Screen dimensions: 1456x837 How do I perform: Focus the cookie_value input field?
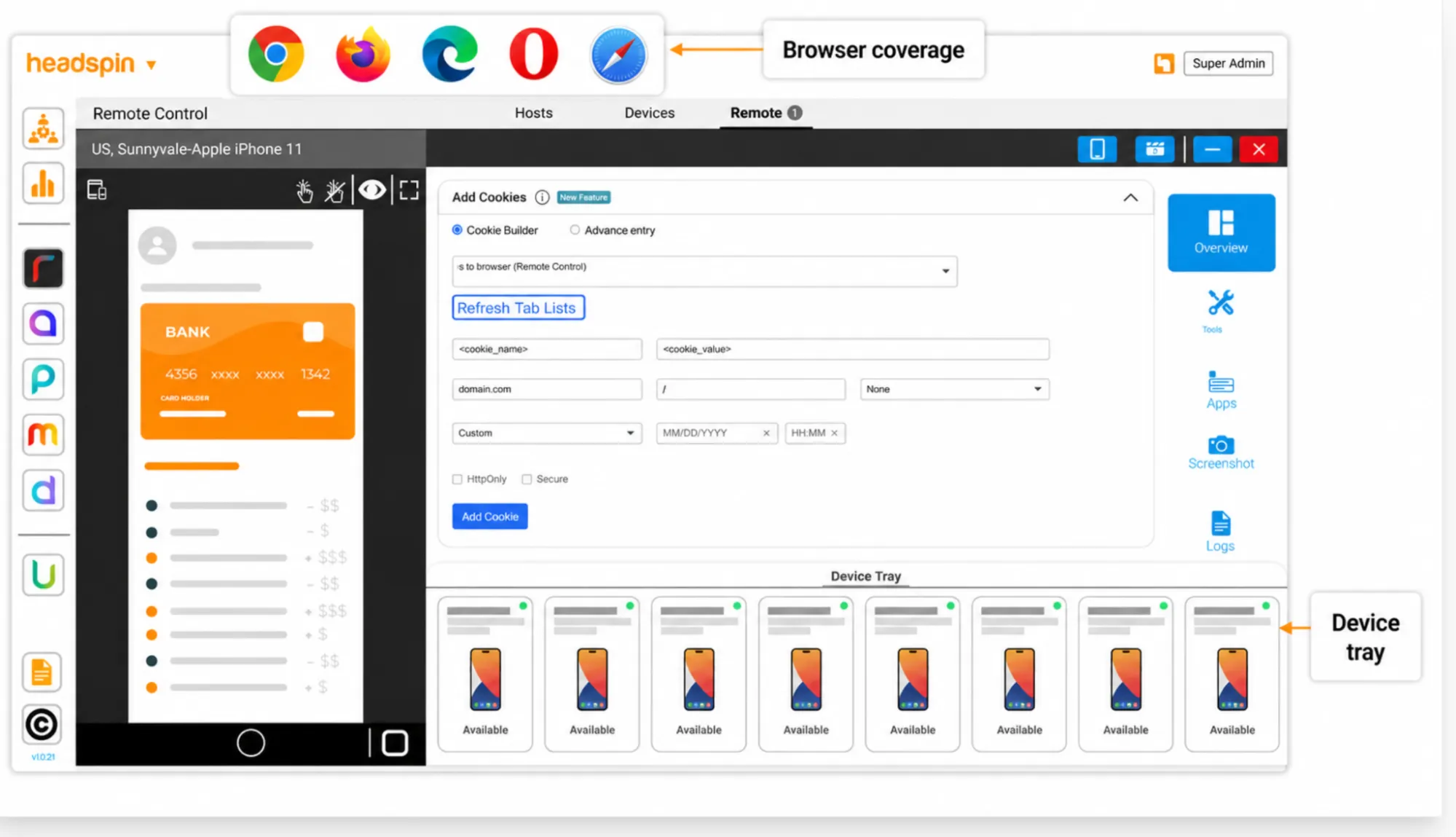[852, 349]
